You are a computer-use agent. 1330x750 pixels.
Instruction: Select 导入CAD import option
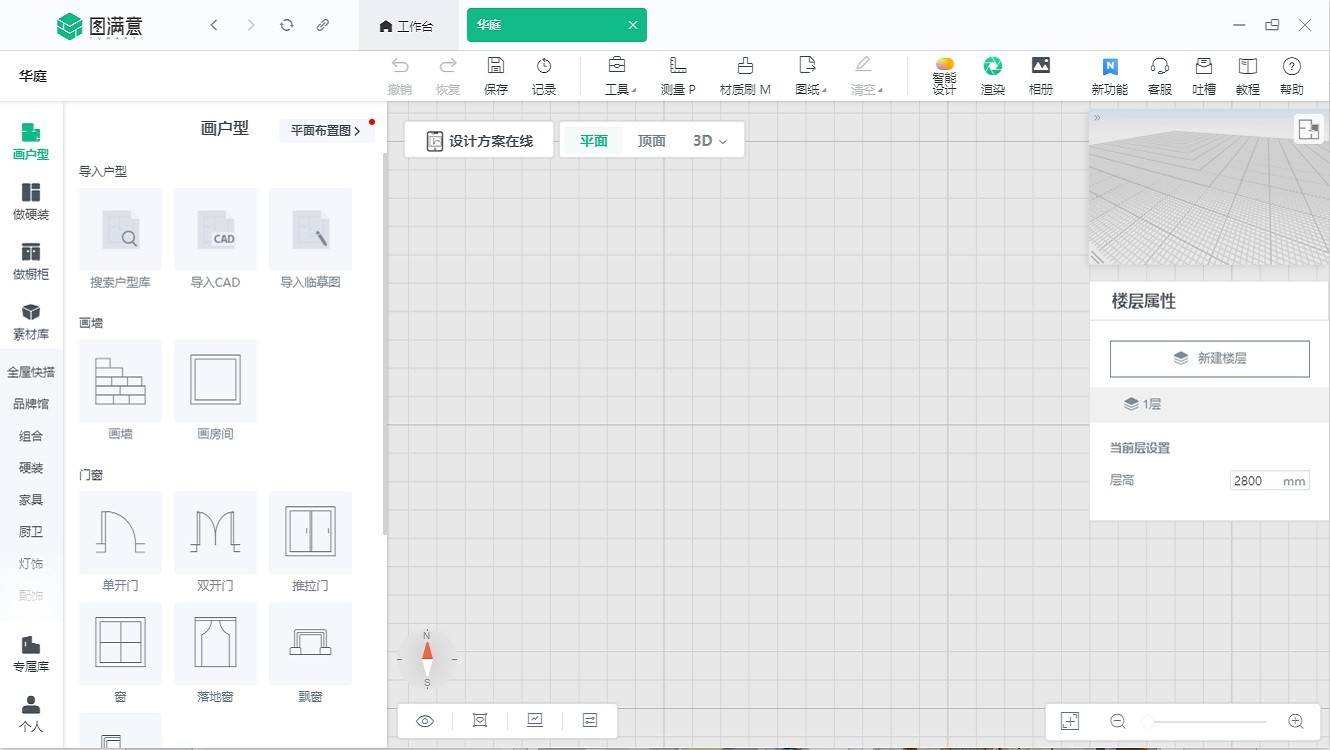(x=215, y=229)
